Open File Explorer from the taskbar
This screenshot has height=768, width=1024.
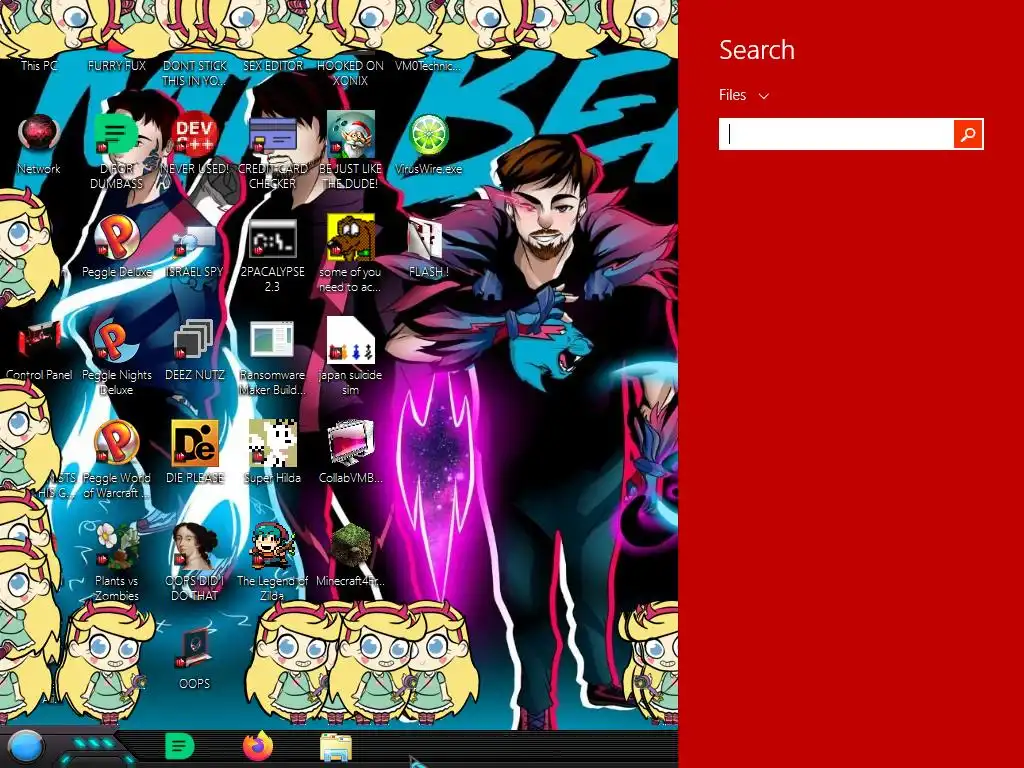coord(336,747)
